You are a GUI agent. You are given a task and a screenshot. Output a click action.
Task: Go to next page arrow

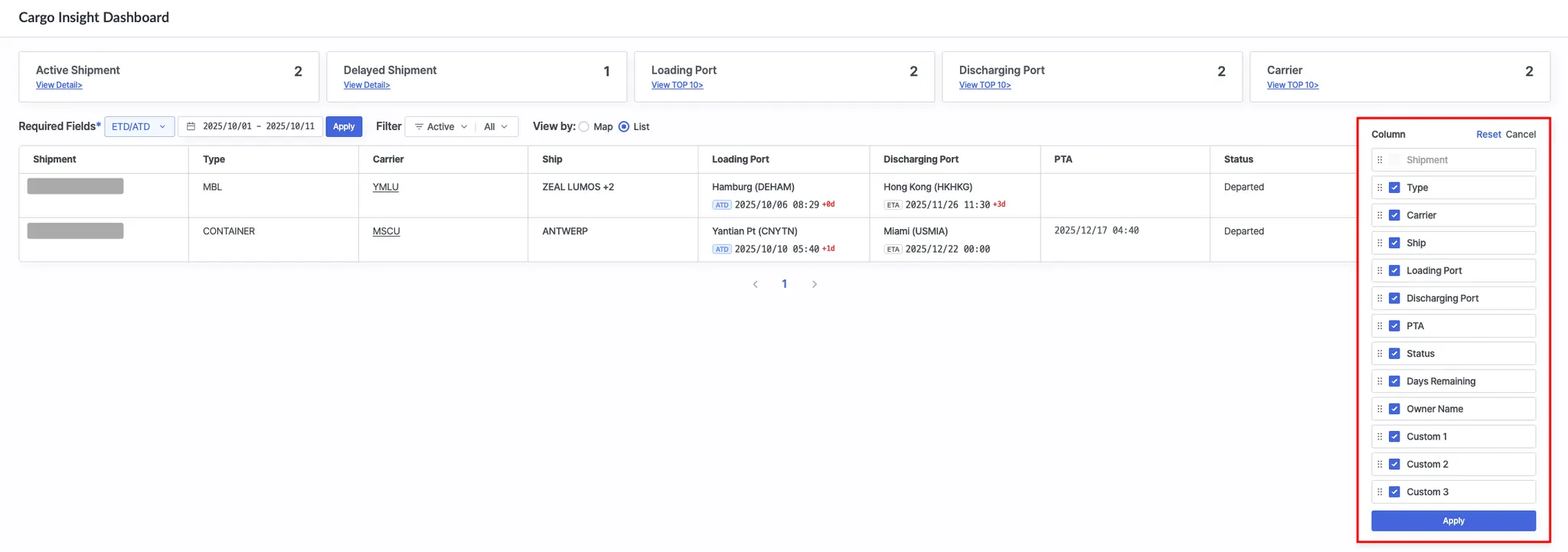(814, 284)
